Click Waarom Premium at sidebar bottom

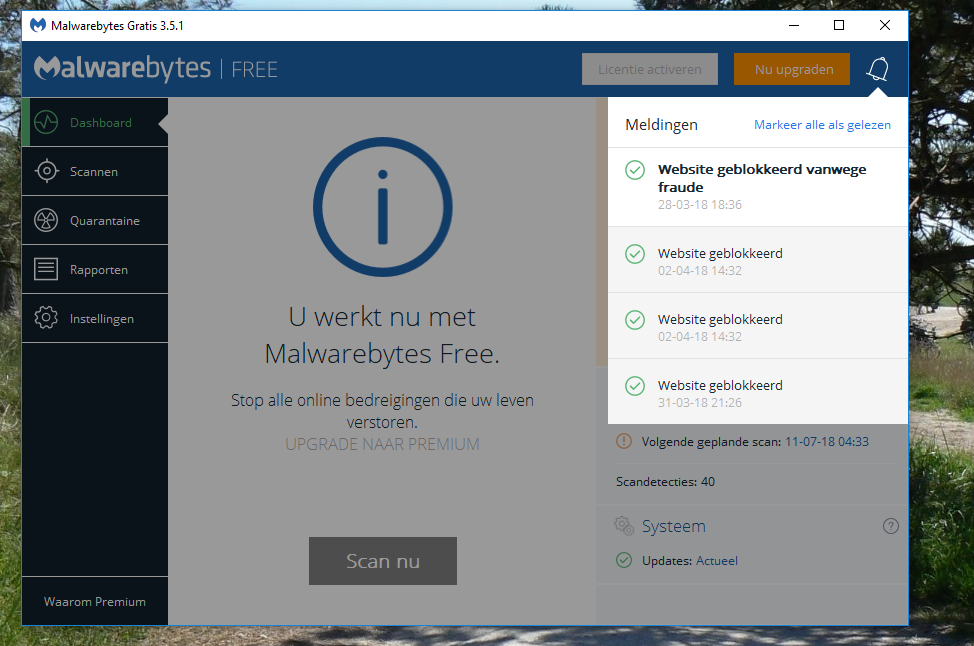(x=95, y=601)
